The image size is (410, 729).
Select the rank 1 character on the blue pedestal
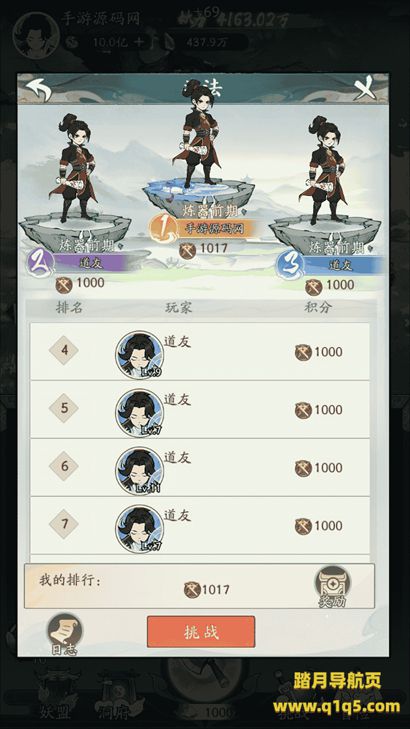tap(200, 135)
